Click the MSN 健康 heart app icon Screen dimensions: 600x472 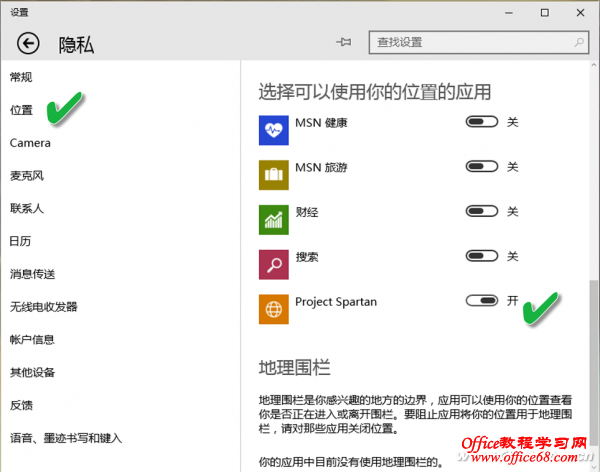274,130
